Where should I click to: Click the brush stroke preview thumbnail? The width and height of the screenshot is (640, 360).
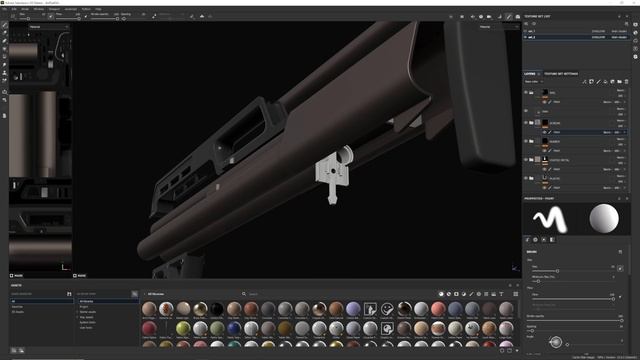click(x=550, y=219)
